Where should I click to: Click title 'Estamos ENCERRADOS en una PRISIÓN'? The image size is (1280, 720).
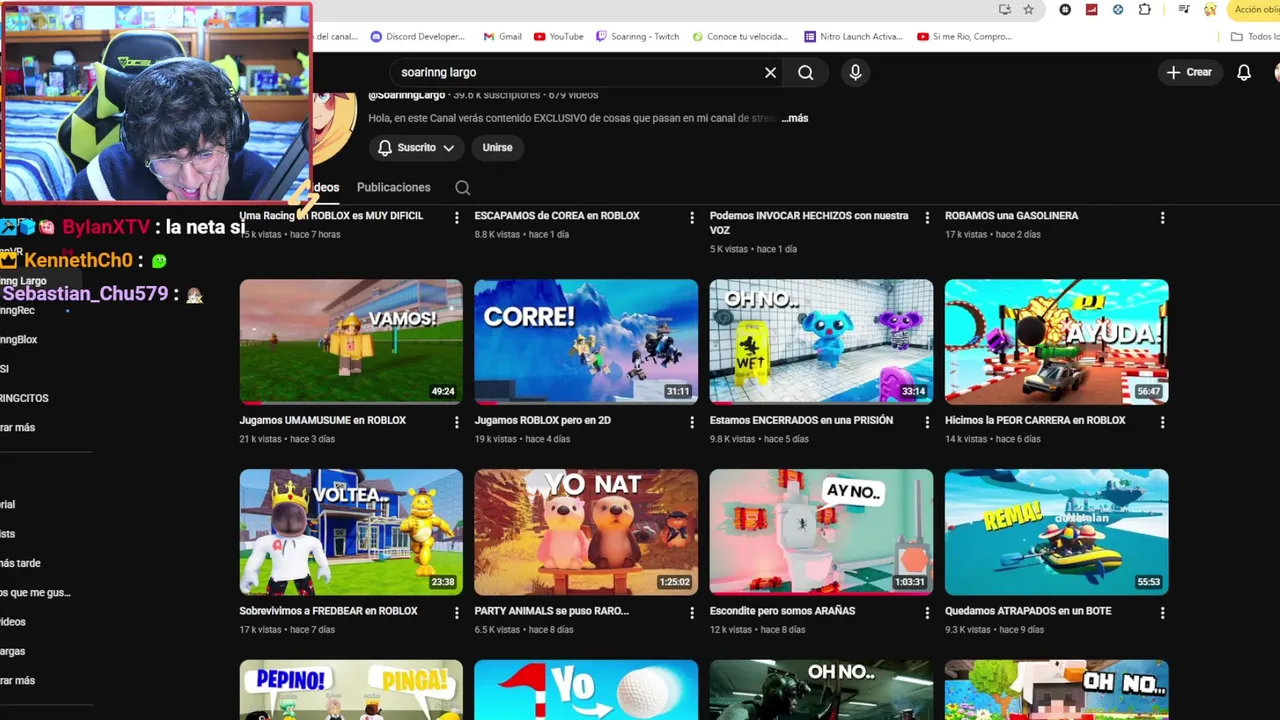[801, 420]
